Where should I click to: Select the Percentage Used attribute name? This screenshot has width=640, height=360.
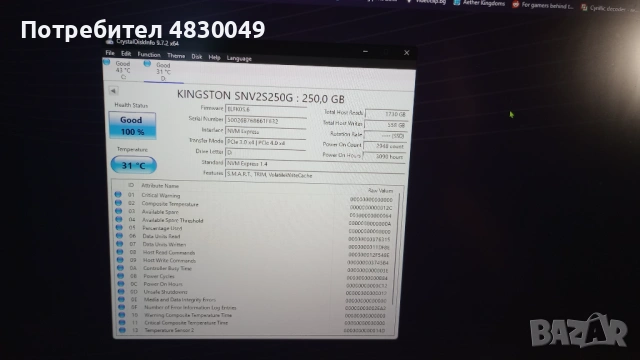click(162, 228)
